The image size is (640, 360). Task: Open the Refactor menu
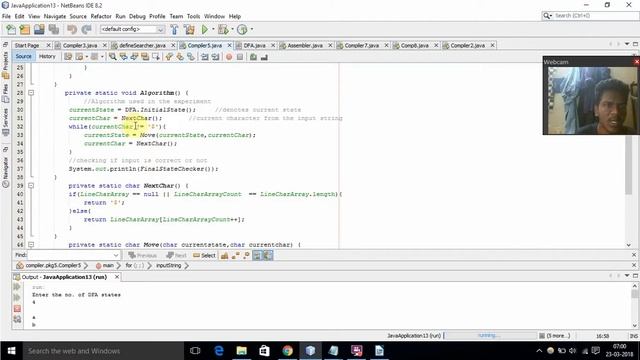(101, 16)
